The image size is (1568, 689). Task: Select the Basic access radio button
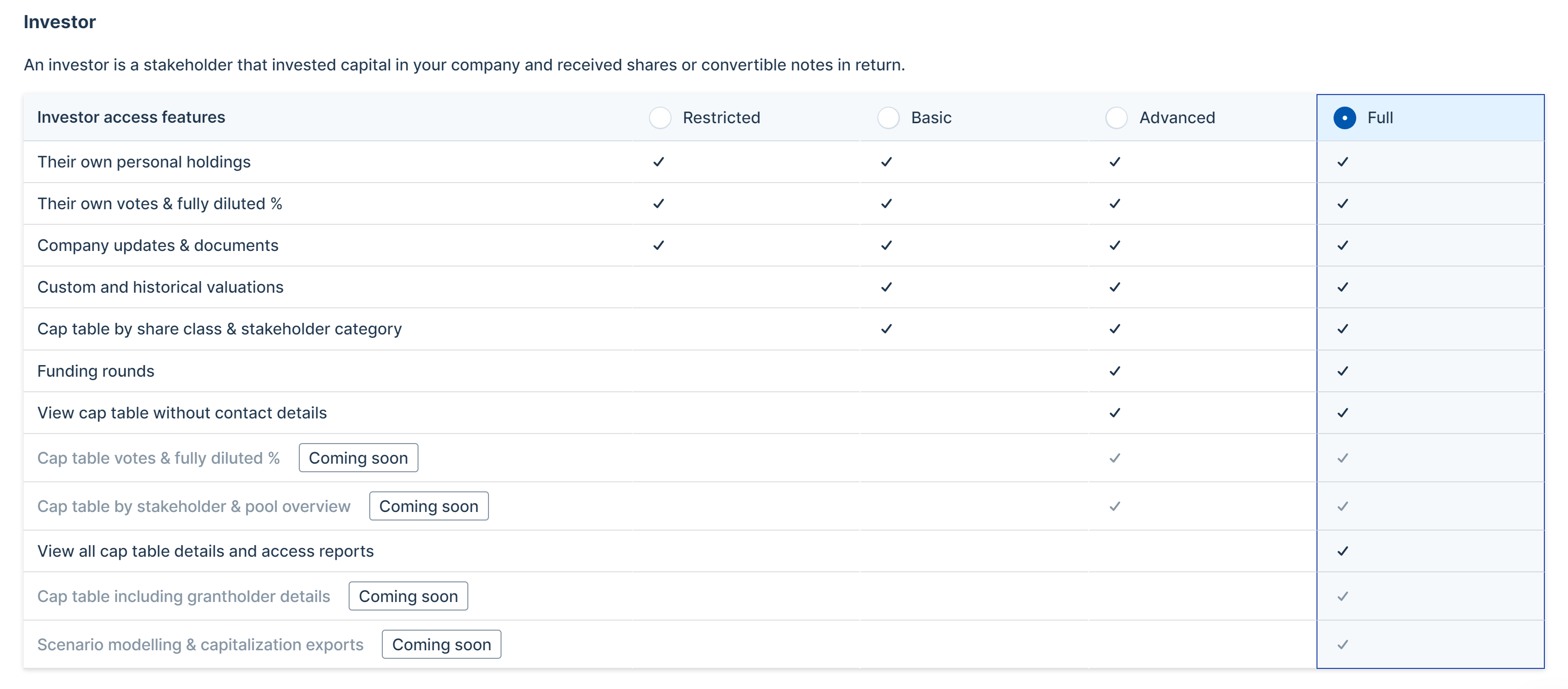click(888, 118)
